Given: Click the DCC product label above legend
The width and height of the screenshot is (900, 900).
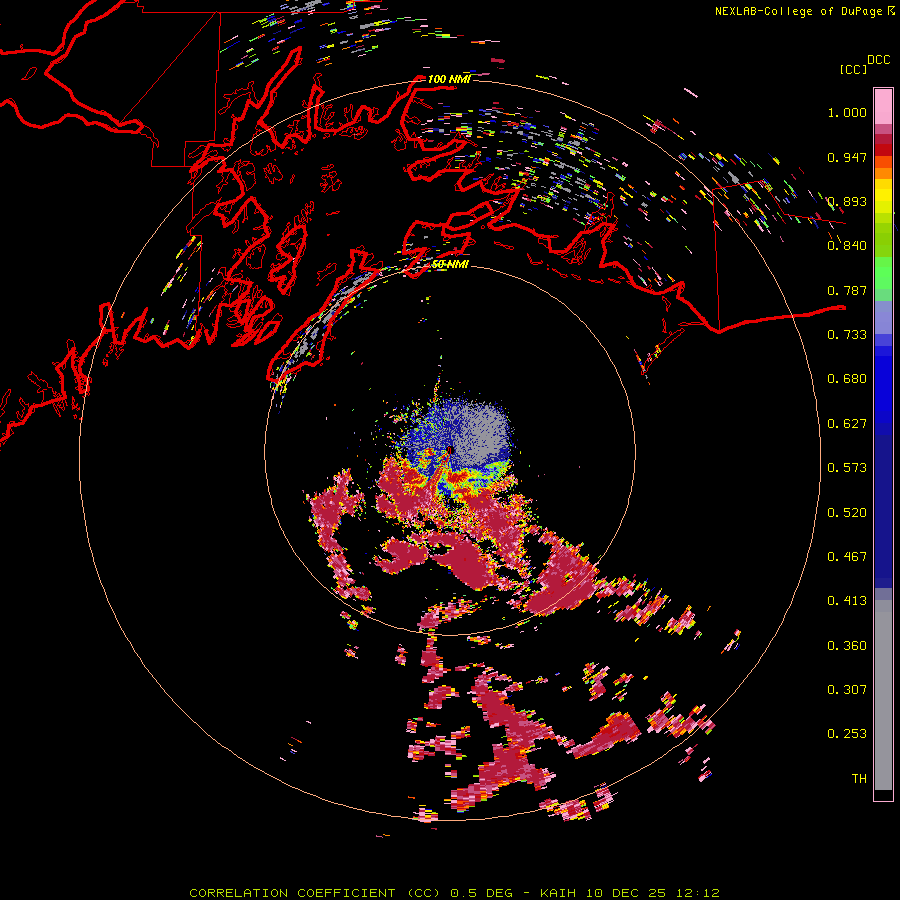Looking at the screenshot, I should tap(879, 60).
